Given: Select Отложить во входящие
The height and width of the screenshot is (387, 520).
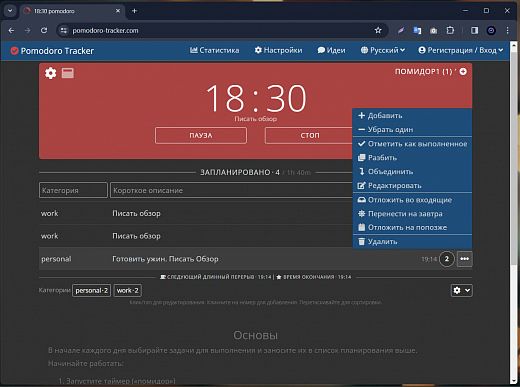Looking at the screenshot, I should point(412,200).
